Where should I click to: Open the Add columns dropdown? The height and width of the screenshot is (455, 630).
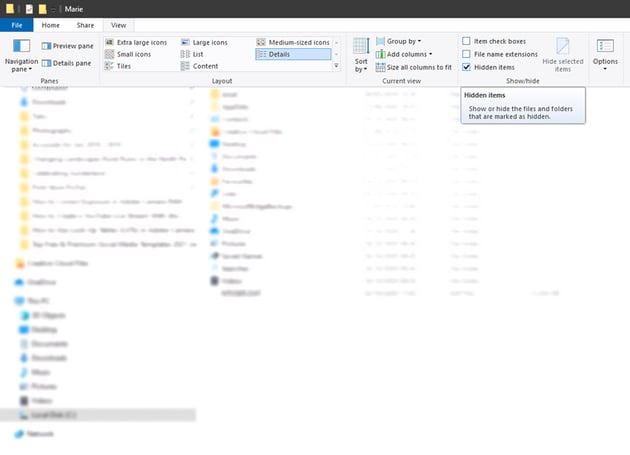(404, 54)
